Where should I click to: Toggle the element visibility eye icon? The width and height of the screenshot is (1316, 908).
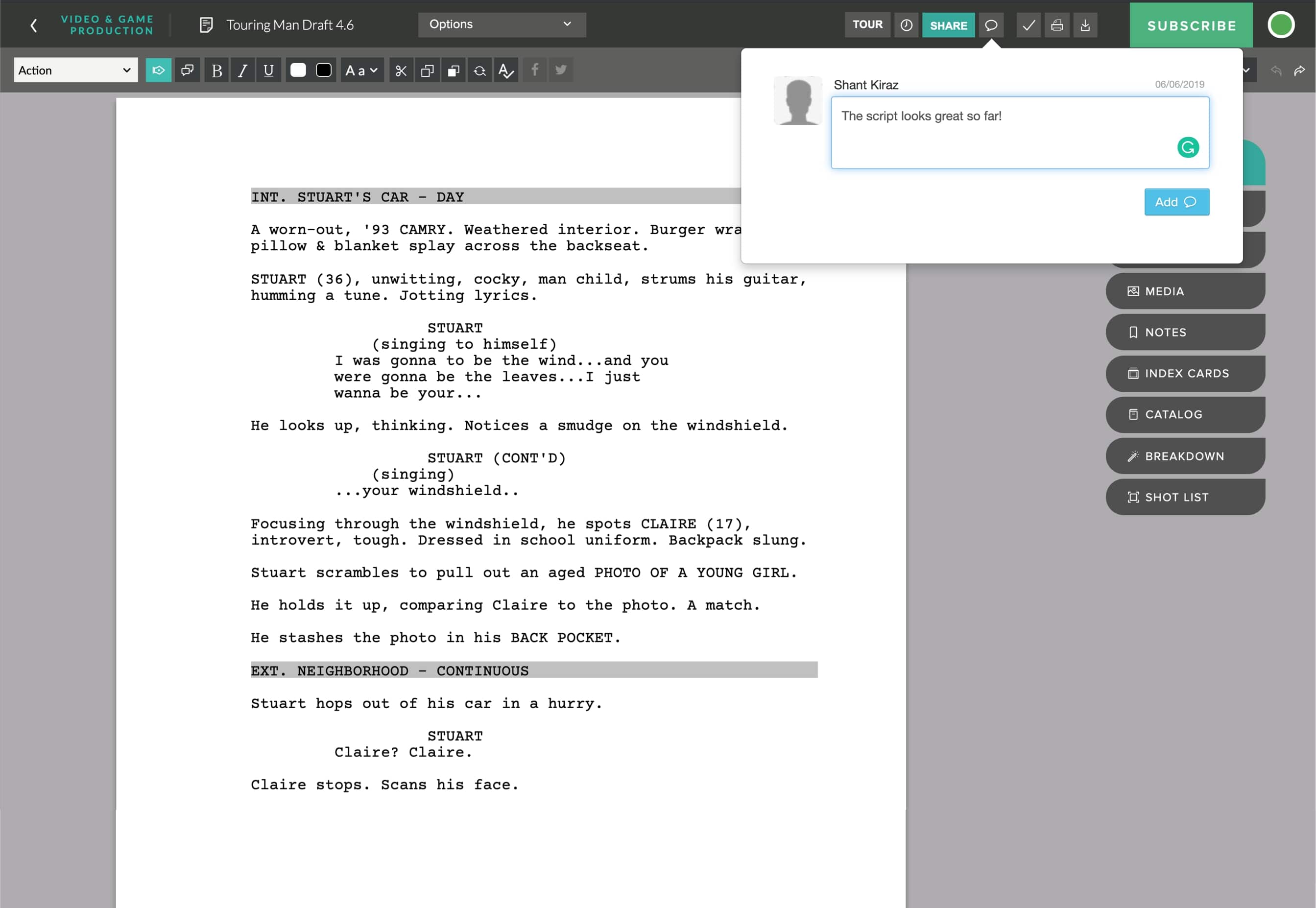coord(158,70)
